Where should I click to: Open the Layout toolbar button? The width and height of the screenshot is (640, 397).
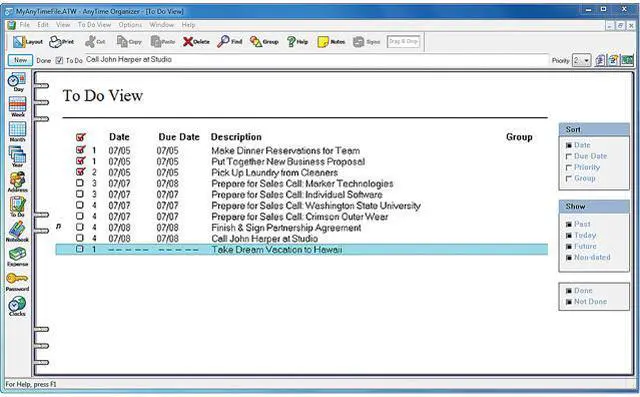(x=27, y=42)
